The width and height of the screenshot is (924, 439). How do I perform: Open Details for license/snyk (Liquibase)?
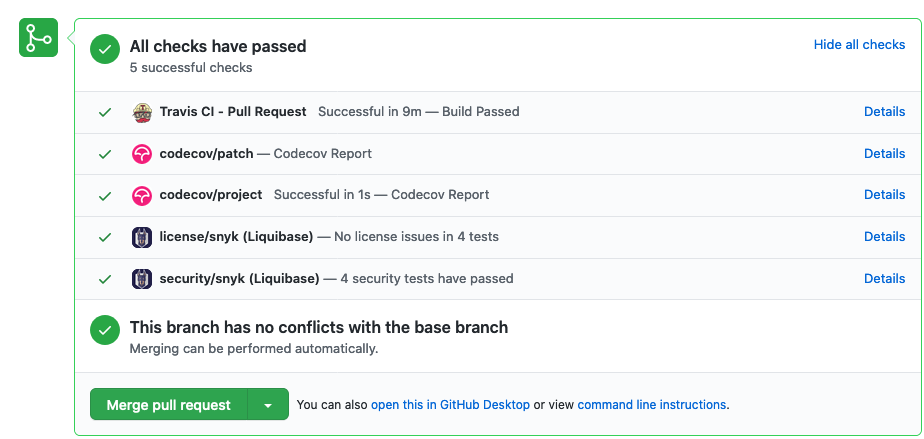click(885, 236)
